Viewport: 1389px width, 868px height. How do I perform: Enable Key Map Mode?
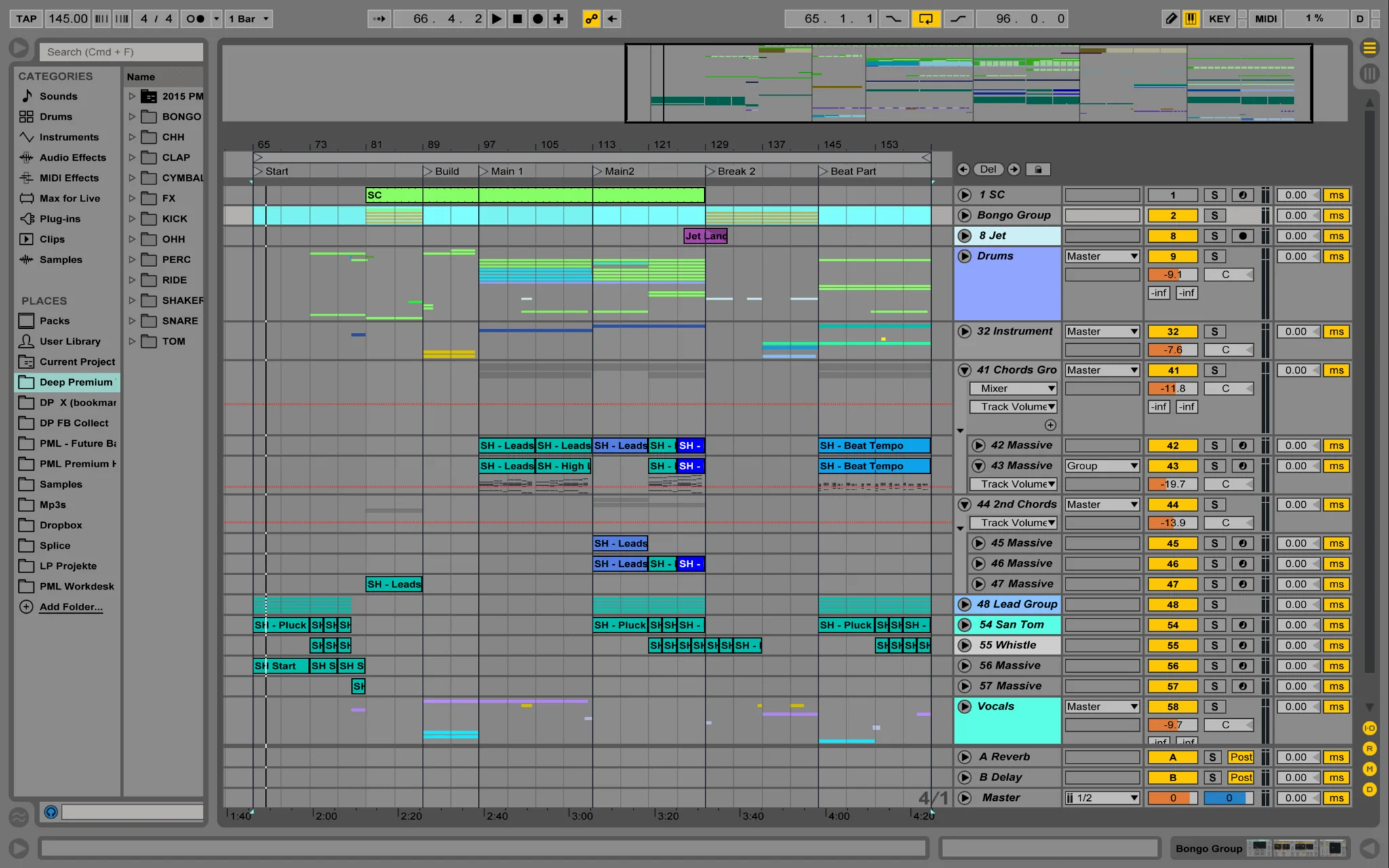(1219, 19)
